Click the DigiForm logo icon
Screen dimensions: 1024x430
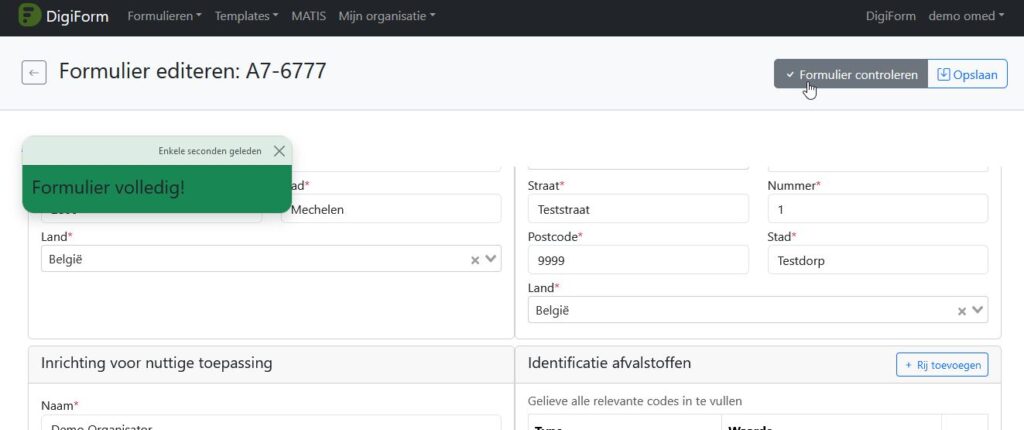pos(30,16)
